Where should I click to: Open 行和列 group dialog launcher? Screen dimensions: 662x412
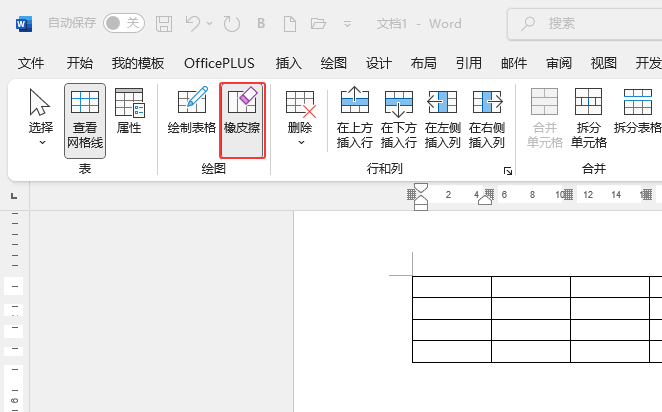pos(508,171)
